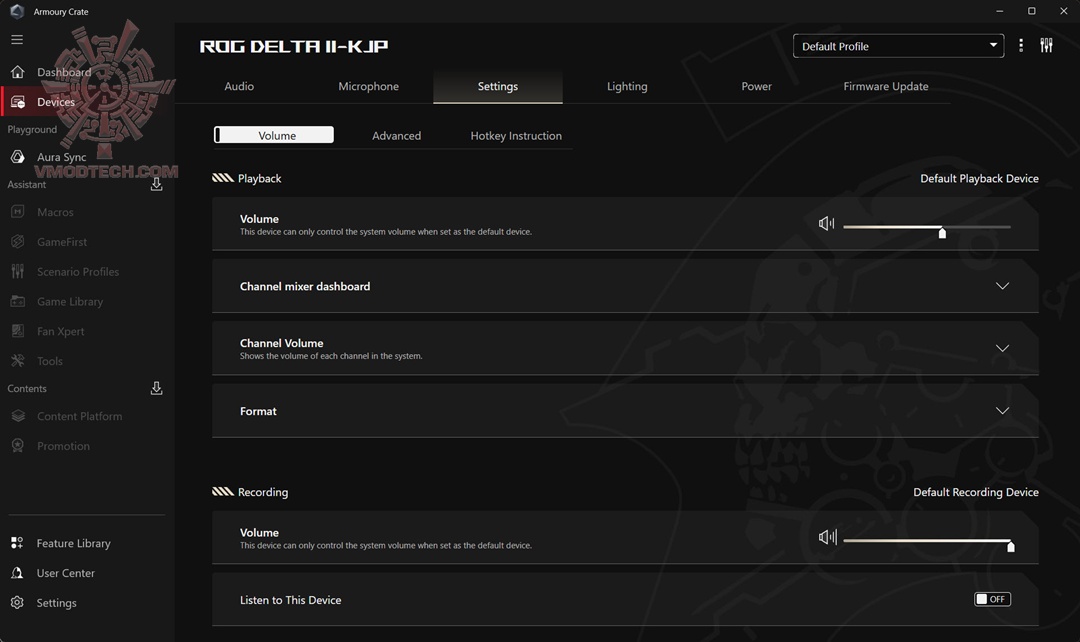Open Promotion from the sidebar

click(63, 446)
